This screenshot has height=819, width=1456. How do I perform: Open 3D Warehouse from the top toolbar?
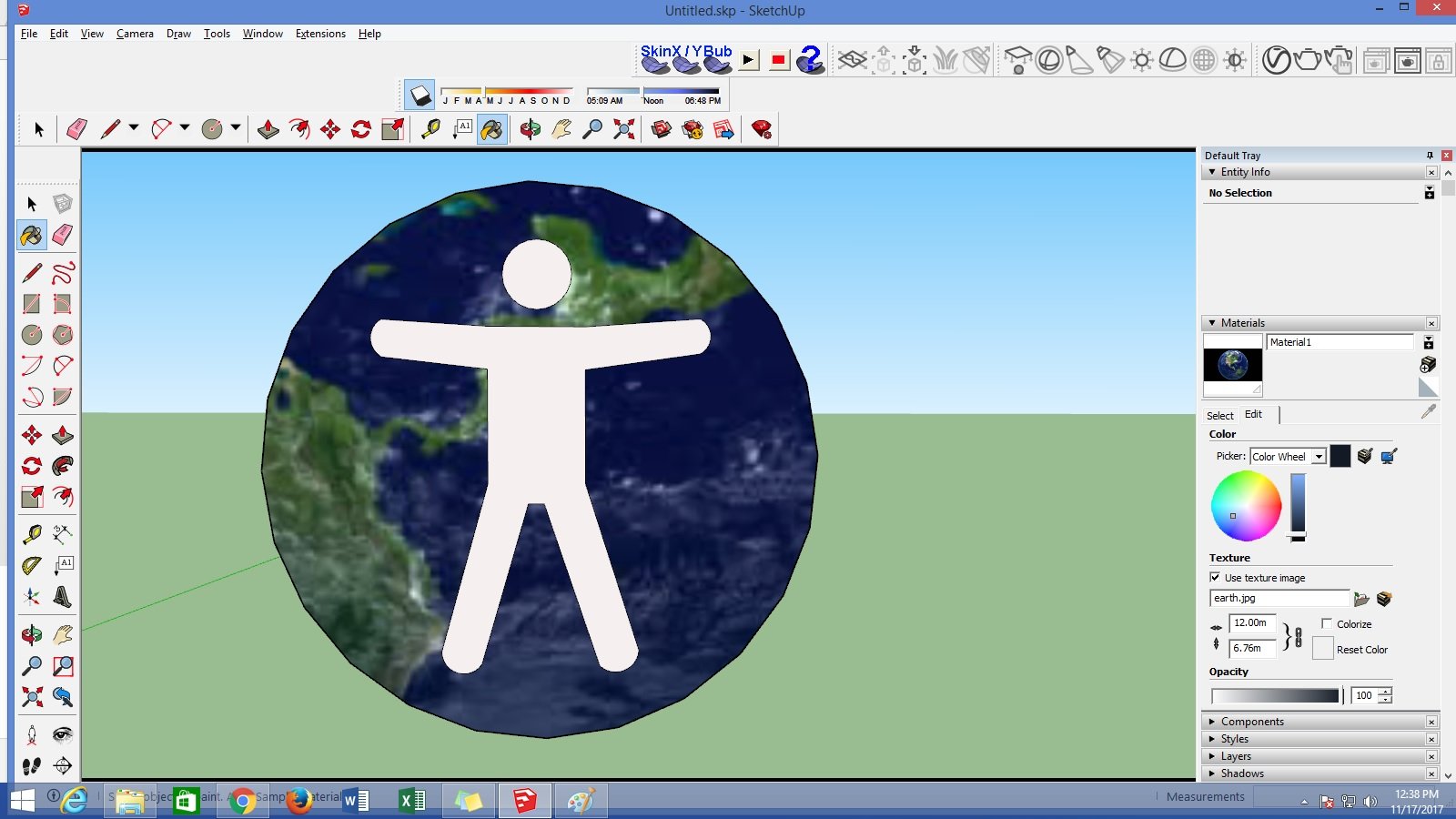tap(662, 129)
